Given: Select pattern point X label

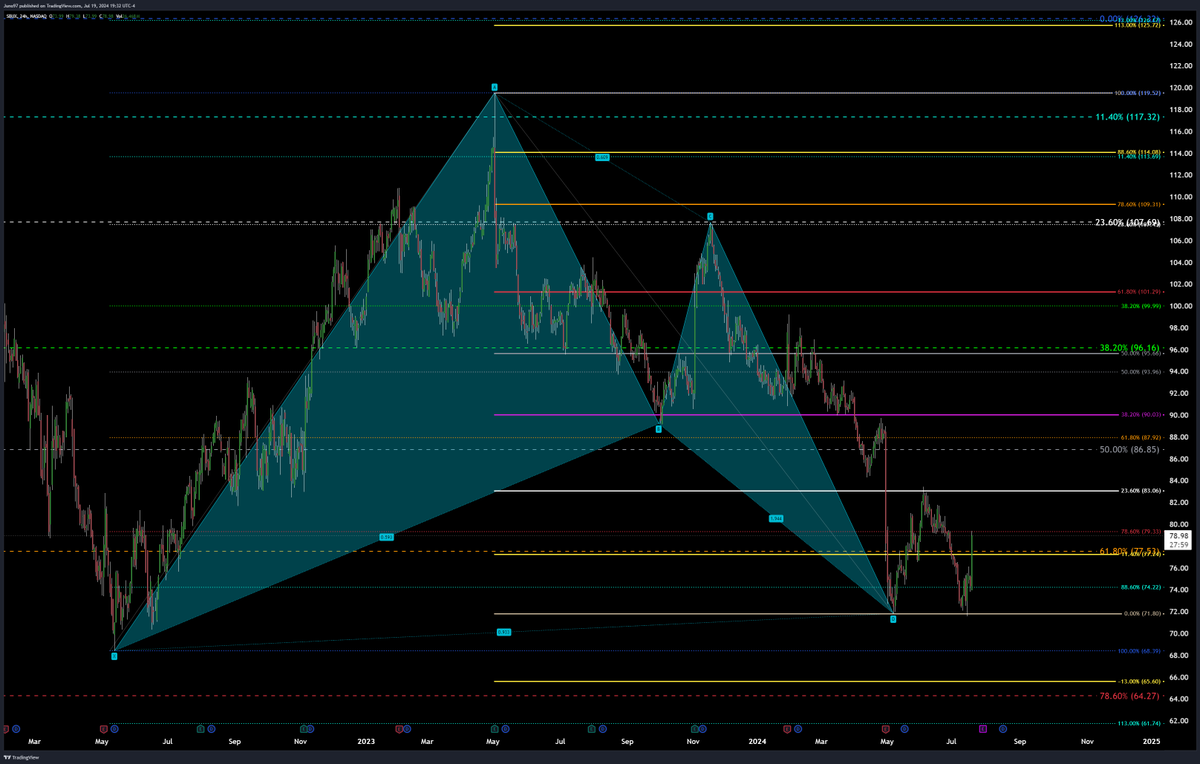Looking at the screenshot, I should click(x=114, y=656).
